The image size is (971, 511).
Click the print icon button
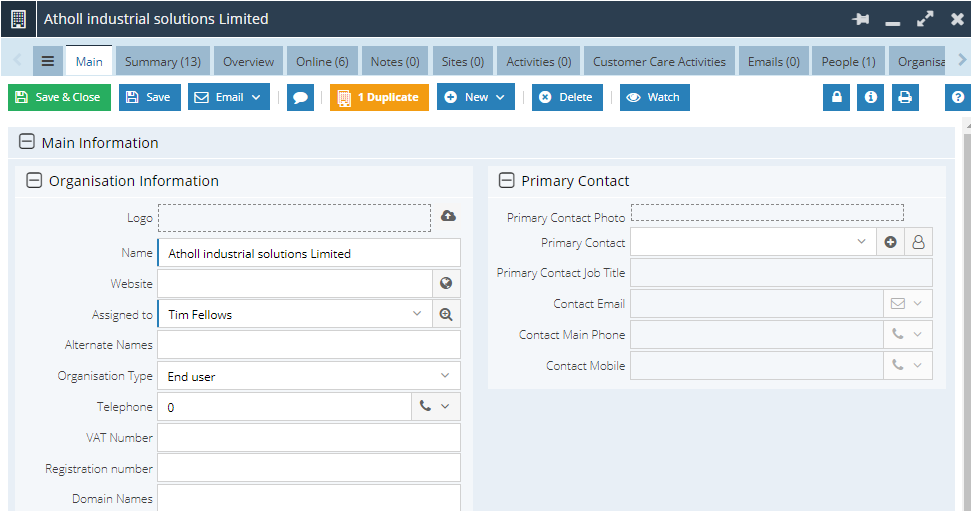(x=905, y=98)
